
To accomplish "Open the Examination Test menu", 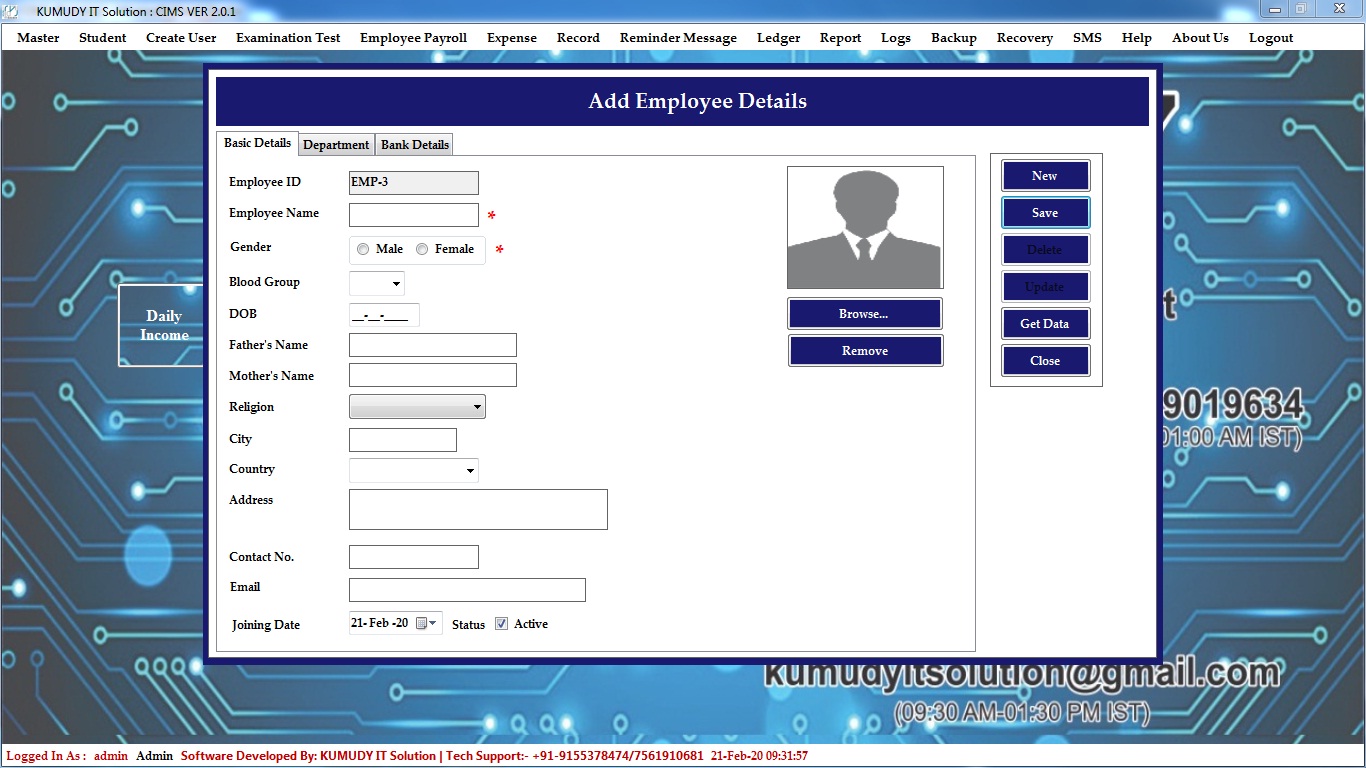I will click(x=288, y=38).
